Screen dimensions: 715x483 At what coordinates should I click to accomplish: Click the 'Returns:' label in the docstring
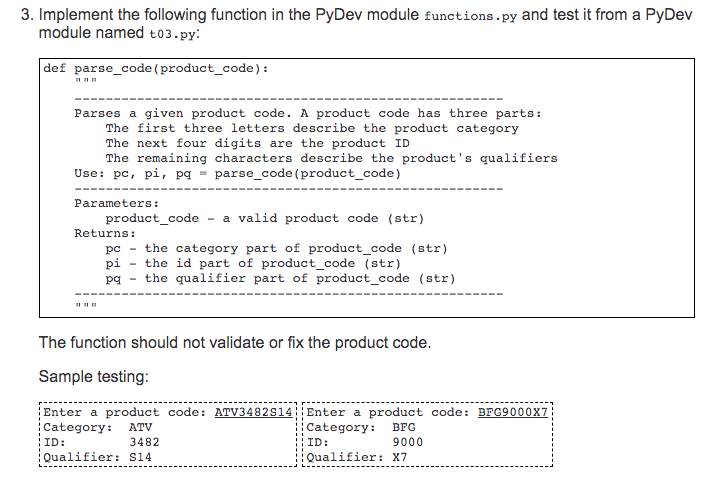(x=105, y=234)
